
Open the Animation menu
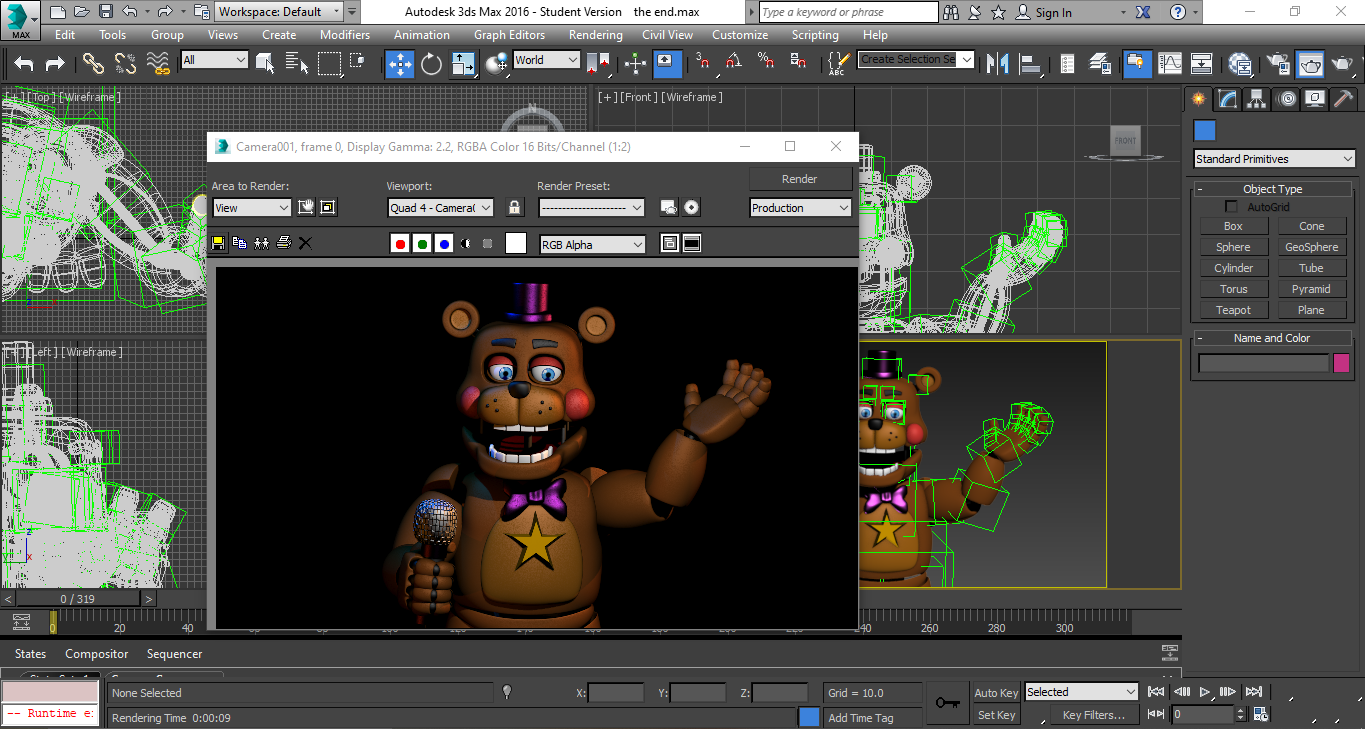point(421,34)
